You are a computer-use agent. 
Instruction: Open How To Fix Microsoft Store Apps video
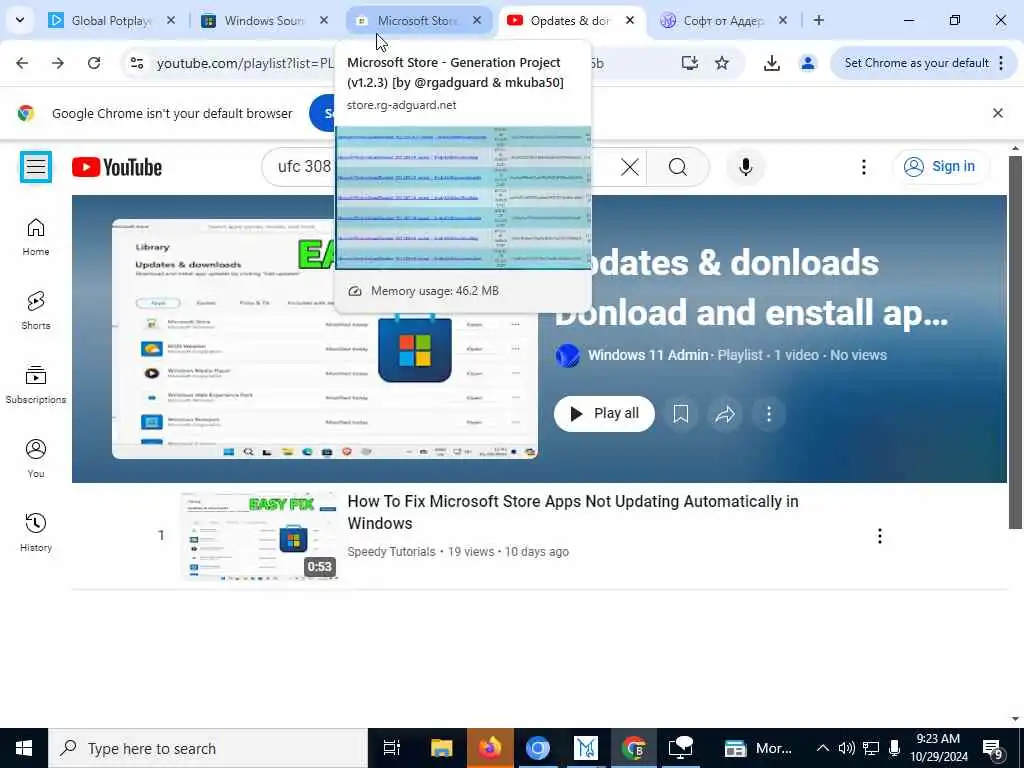tap(573, 512)
